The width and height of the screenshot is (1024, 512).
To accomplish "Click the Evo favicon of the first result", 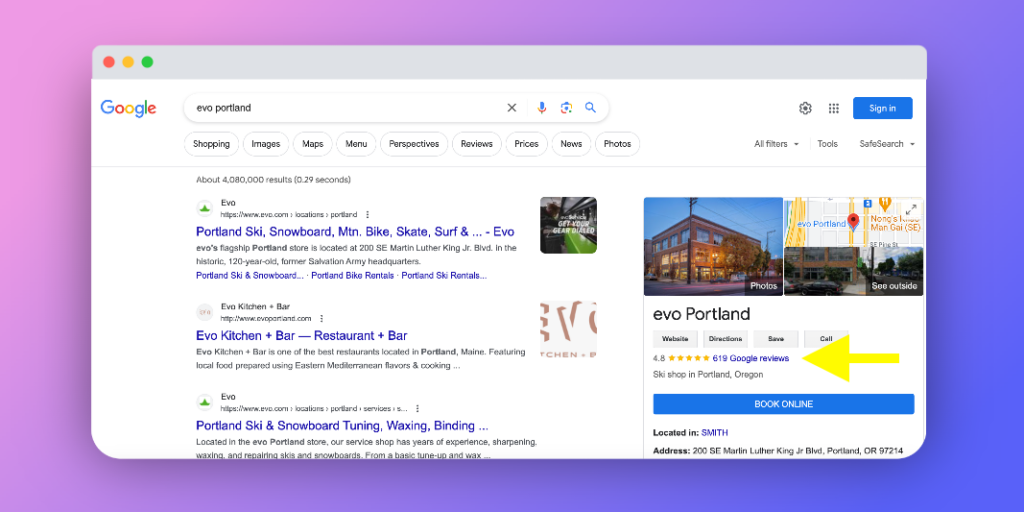I will pyautogui.click(x=205, y=208).
